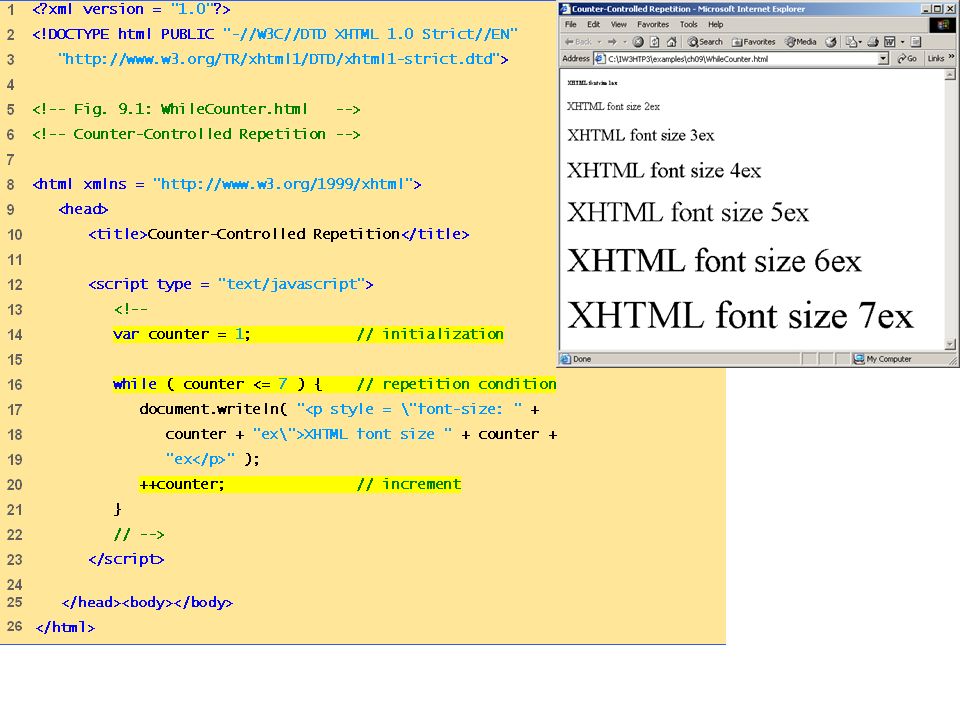Screen dimensions: 960x720
Task: Click the '<script type = "text/javascript">' line
Action: (231, 284)
